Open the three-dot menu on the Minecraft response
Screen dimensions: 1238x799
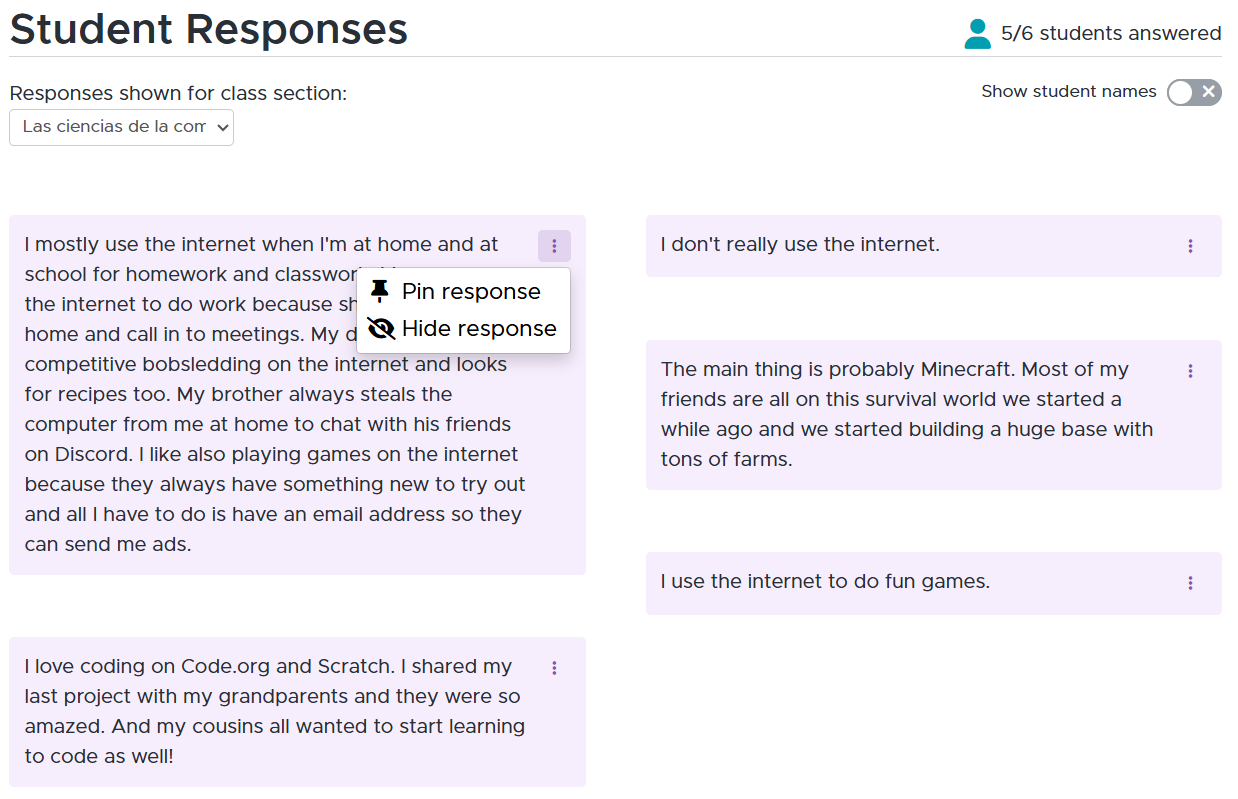point(1190,371)
